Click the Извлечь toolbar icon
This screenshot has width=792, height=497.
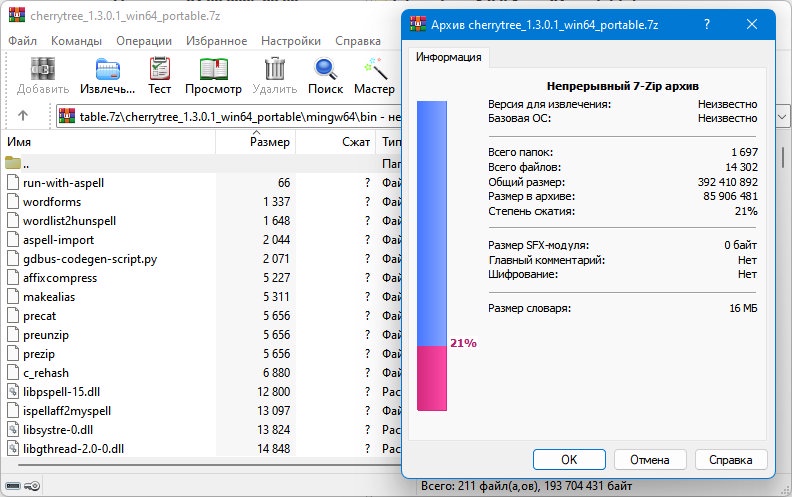coord(108,69)
